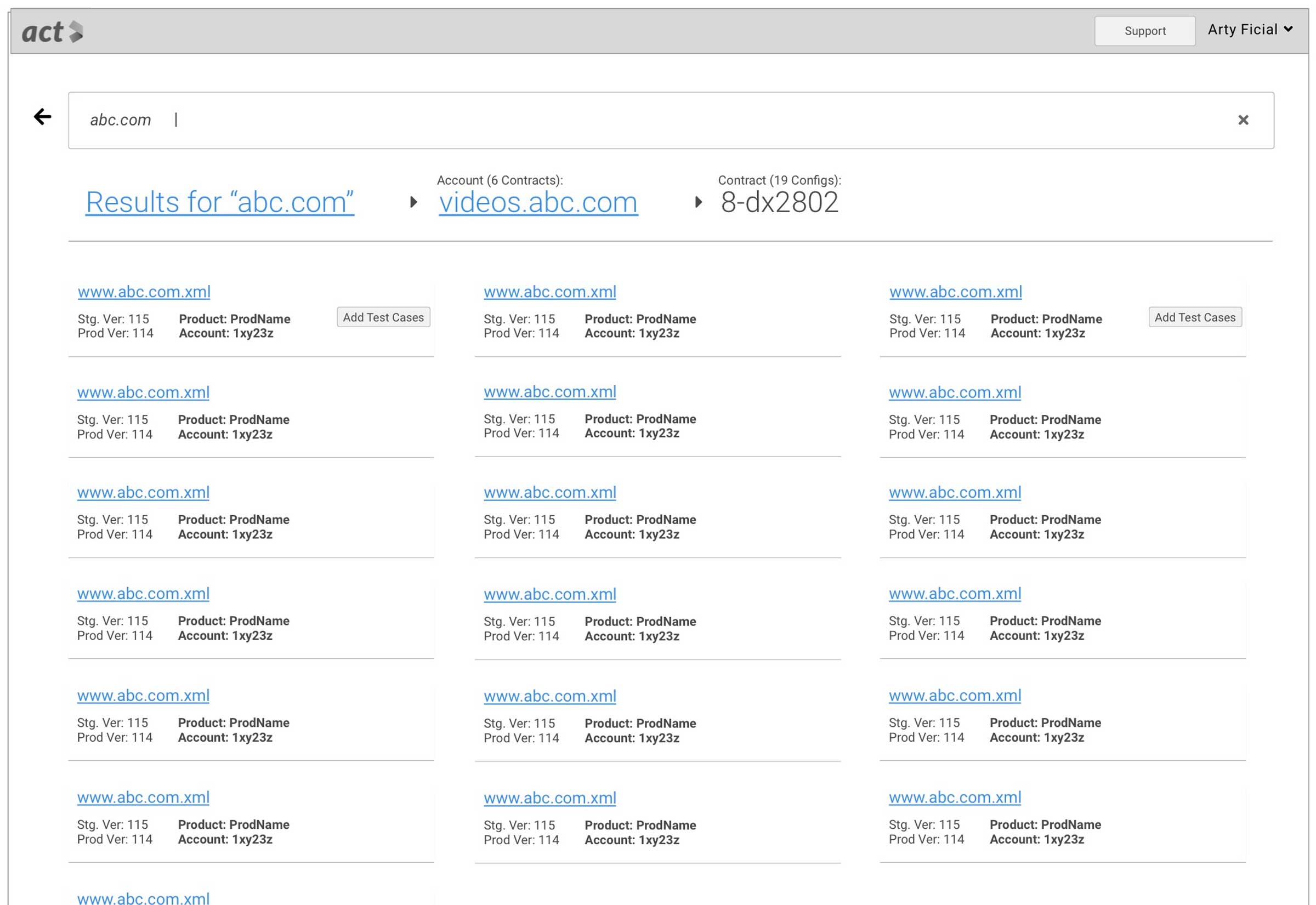The width and height of the screenshot is (1316, 905).
Task: Clear the search with the X icon
Action: 1243,120
